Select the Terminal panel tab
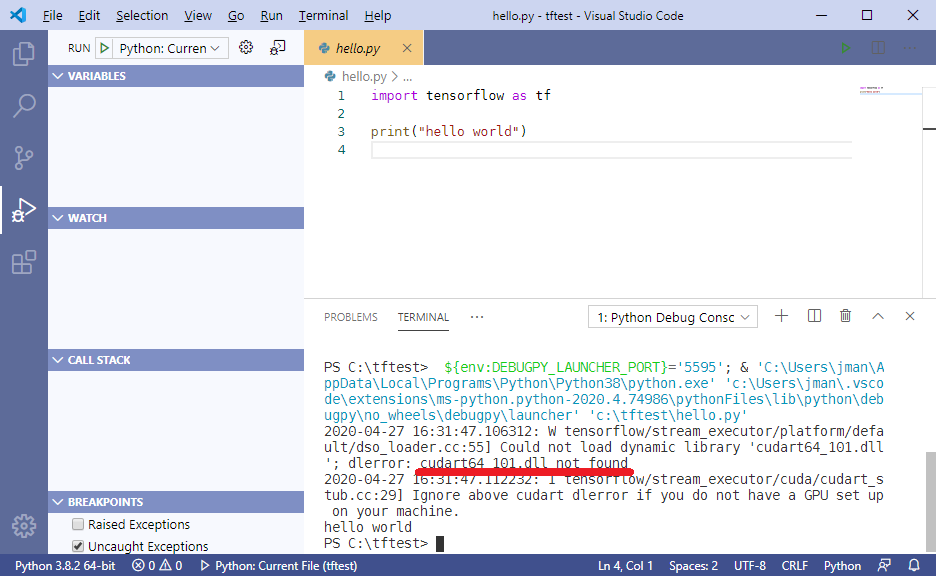The width and height of the screenshot is (936, 576). 423,317
